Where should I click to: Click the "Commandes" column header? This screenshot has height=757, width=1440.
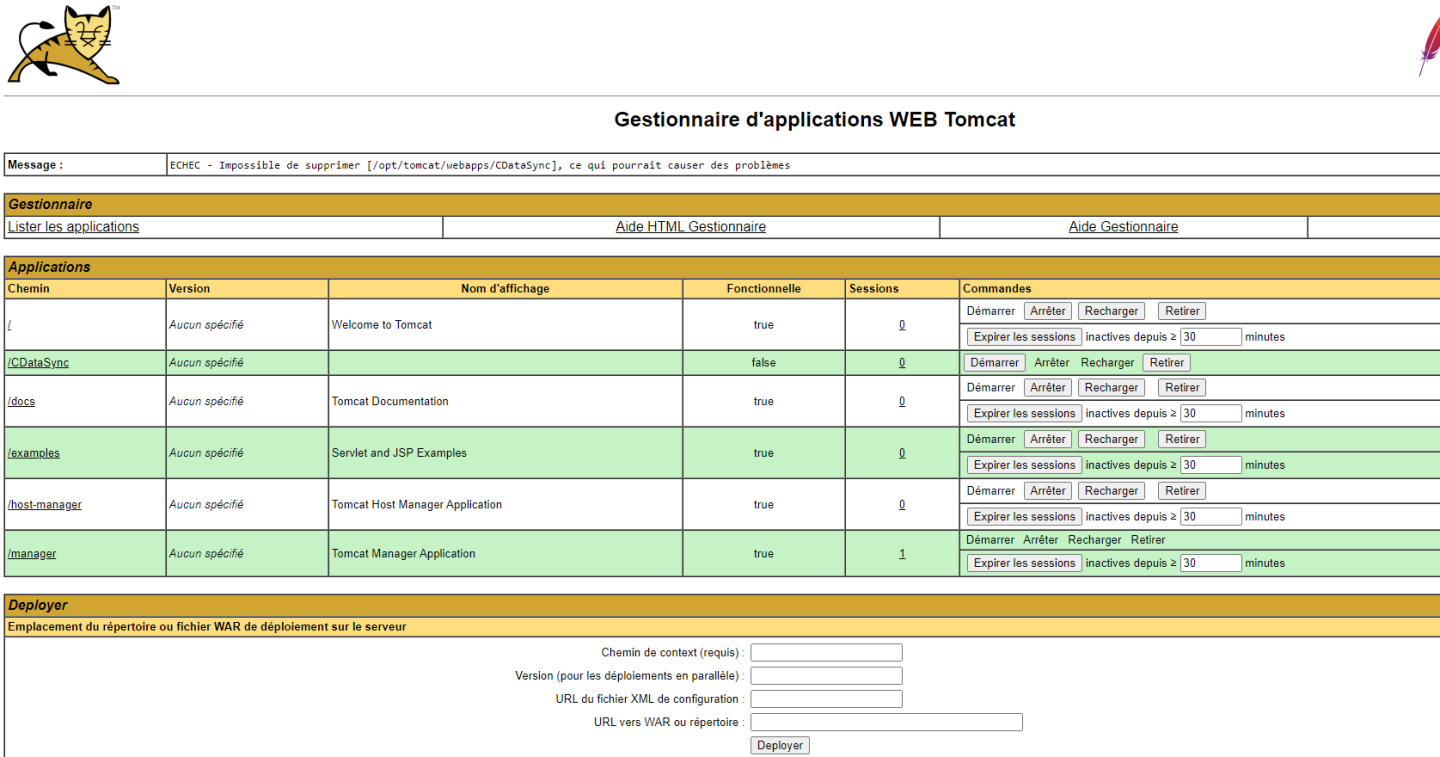(997, 289)
